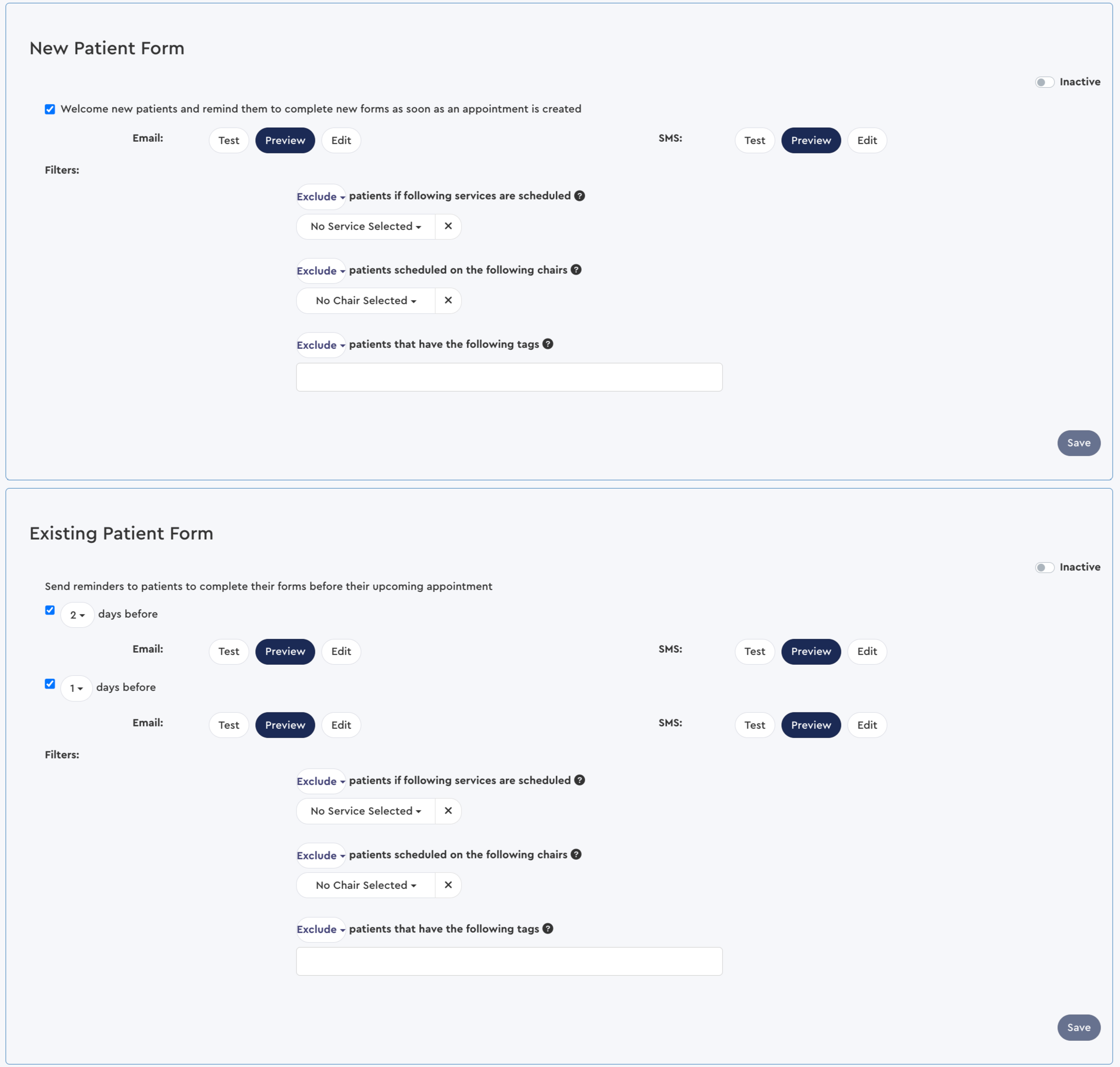Toggle Existing Patient Form Inactive switch
Viewport: 1120px width, 1067px height.
[1044, 567]
